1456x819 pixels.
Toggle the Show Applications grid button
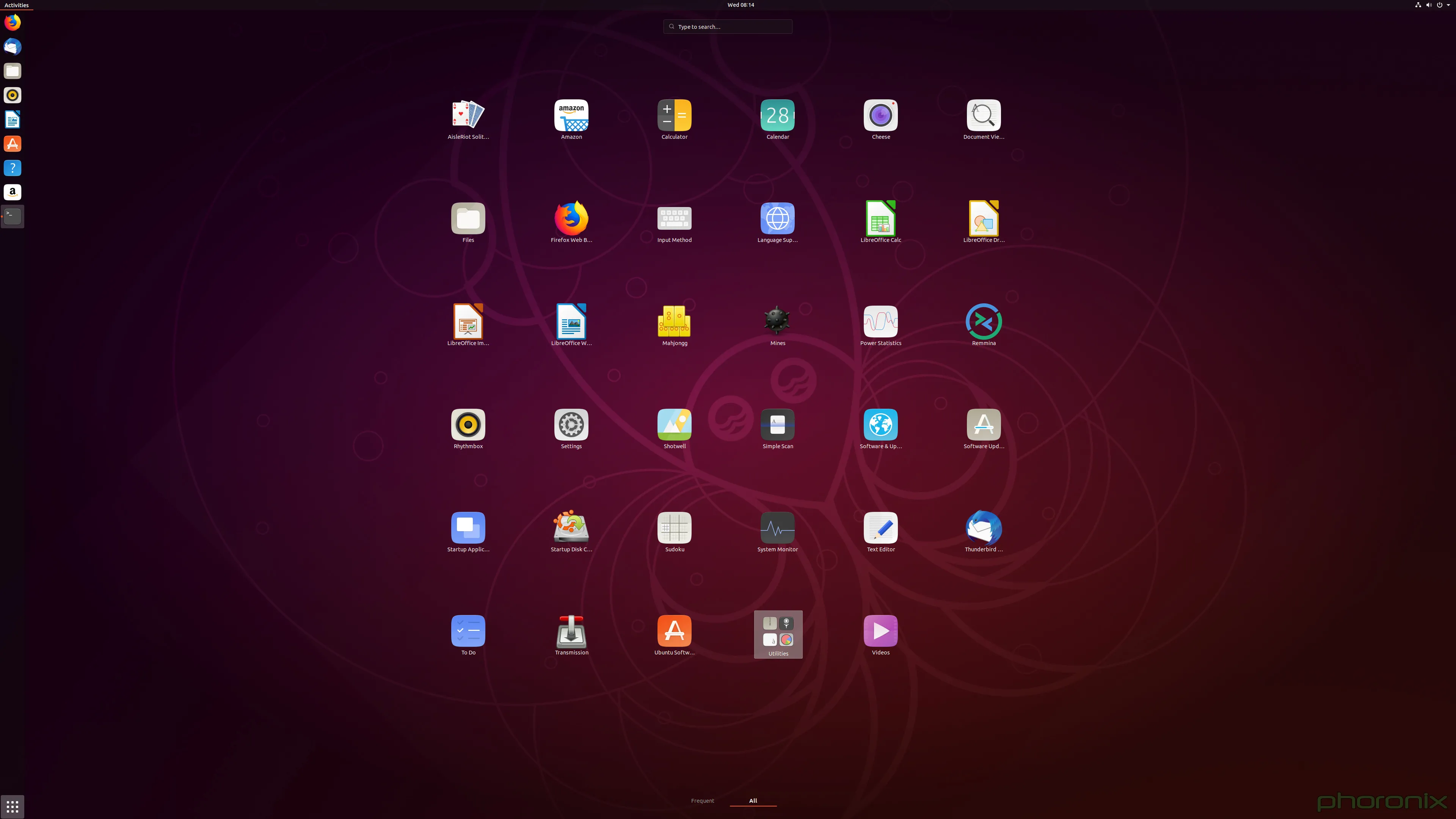tap(13, 806)
